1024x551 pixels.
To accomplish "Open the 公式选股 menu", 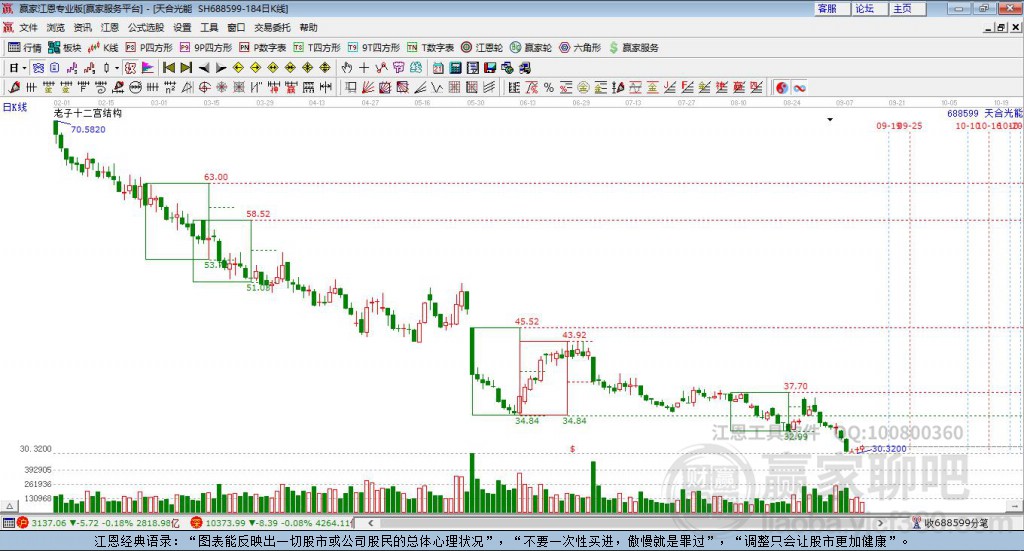I will [x=146, y=27].
